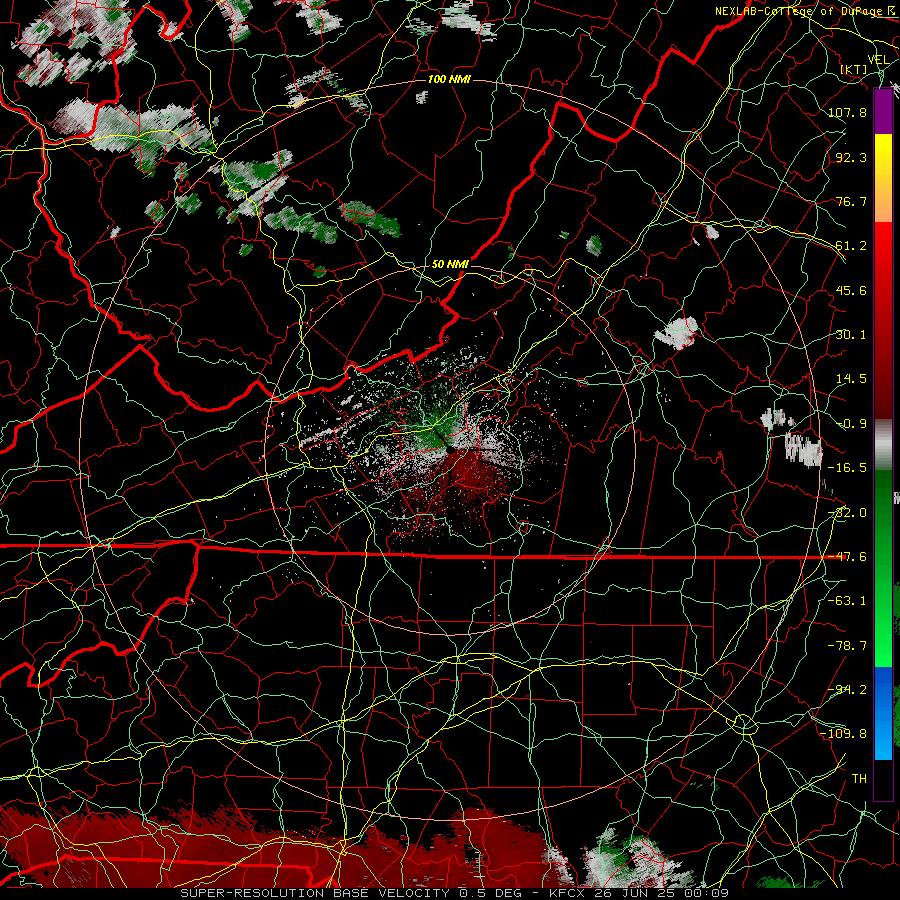The height and width of the screenshot is (900, 900).
Task: Click the VEL legend title
Action: (x=878, y=59)
